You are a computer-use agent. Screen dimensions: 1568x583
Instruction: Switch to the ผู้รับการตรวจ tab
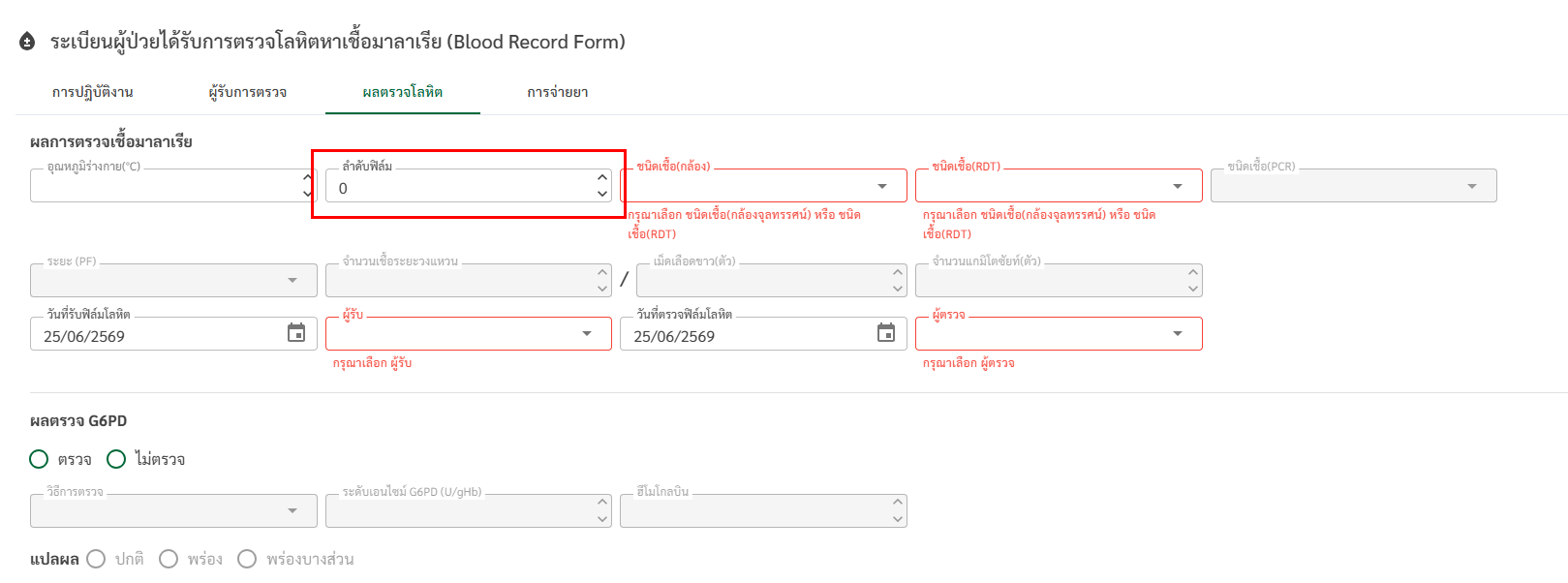click(x=248, y=92)
